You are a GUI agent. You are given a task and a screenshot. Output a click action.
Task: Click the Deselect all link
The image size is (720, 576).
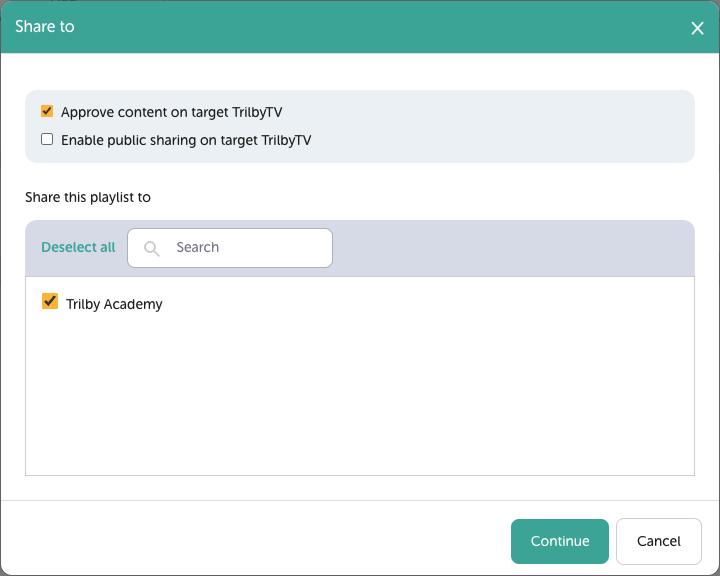tap(78, 248)
